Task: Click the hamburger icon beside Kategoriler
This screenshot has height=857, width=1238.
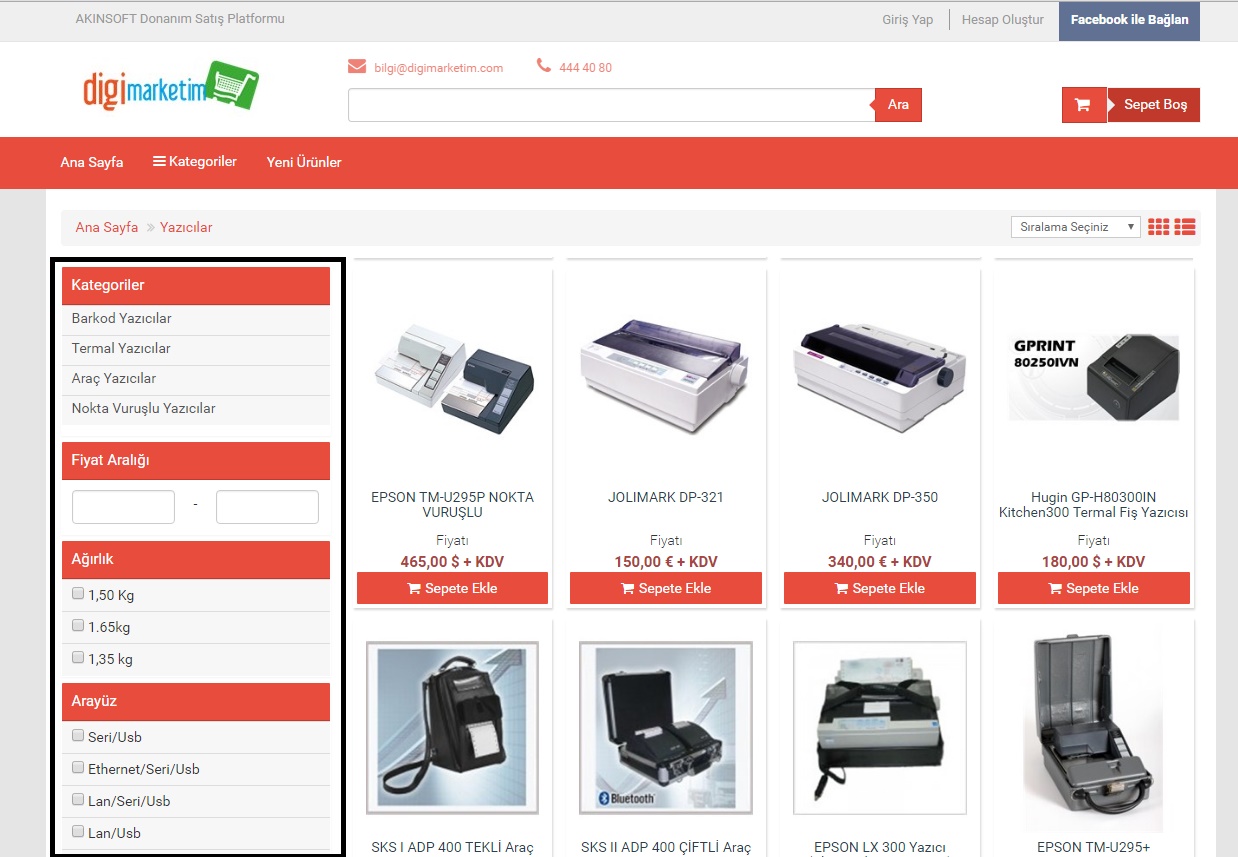Action: [159, 161]
